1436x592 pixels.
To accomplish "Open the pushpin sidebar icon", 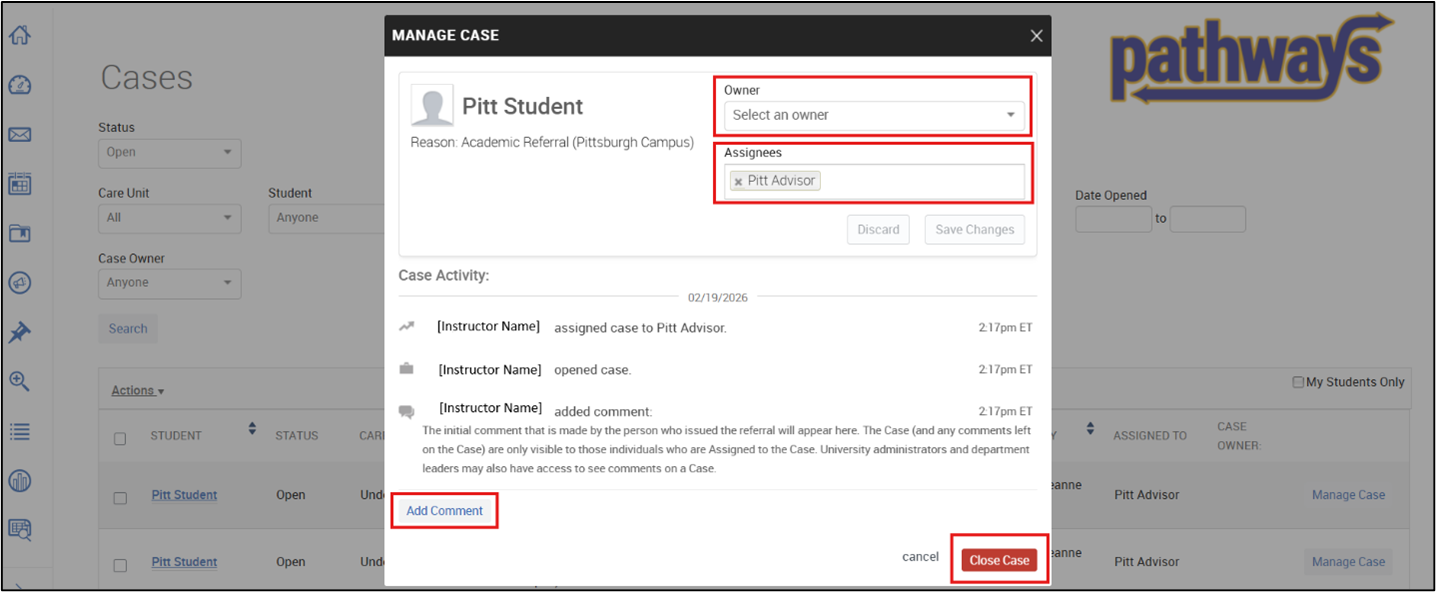I will point(19,333).
